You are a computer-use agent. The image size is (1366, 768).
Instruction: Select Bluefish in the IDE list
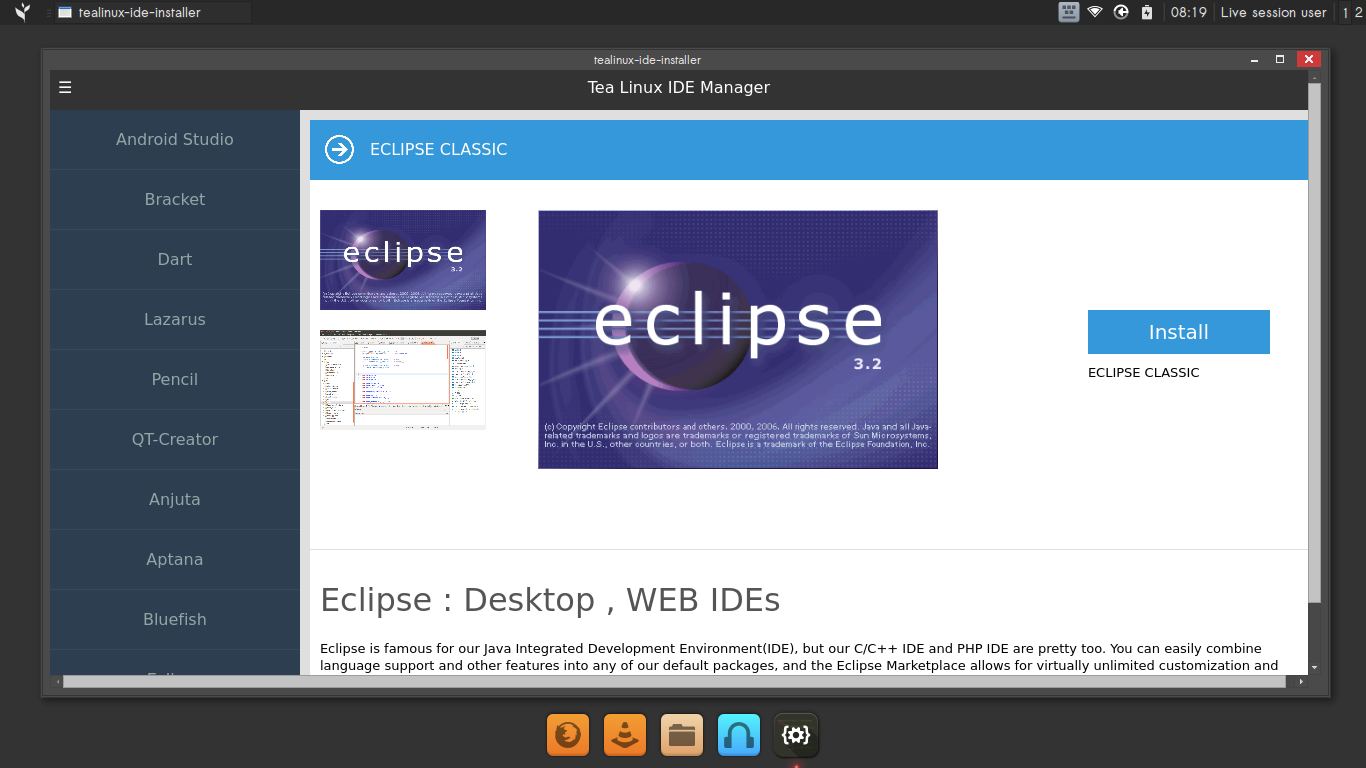tap(175, 620)
